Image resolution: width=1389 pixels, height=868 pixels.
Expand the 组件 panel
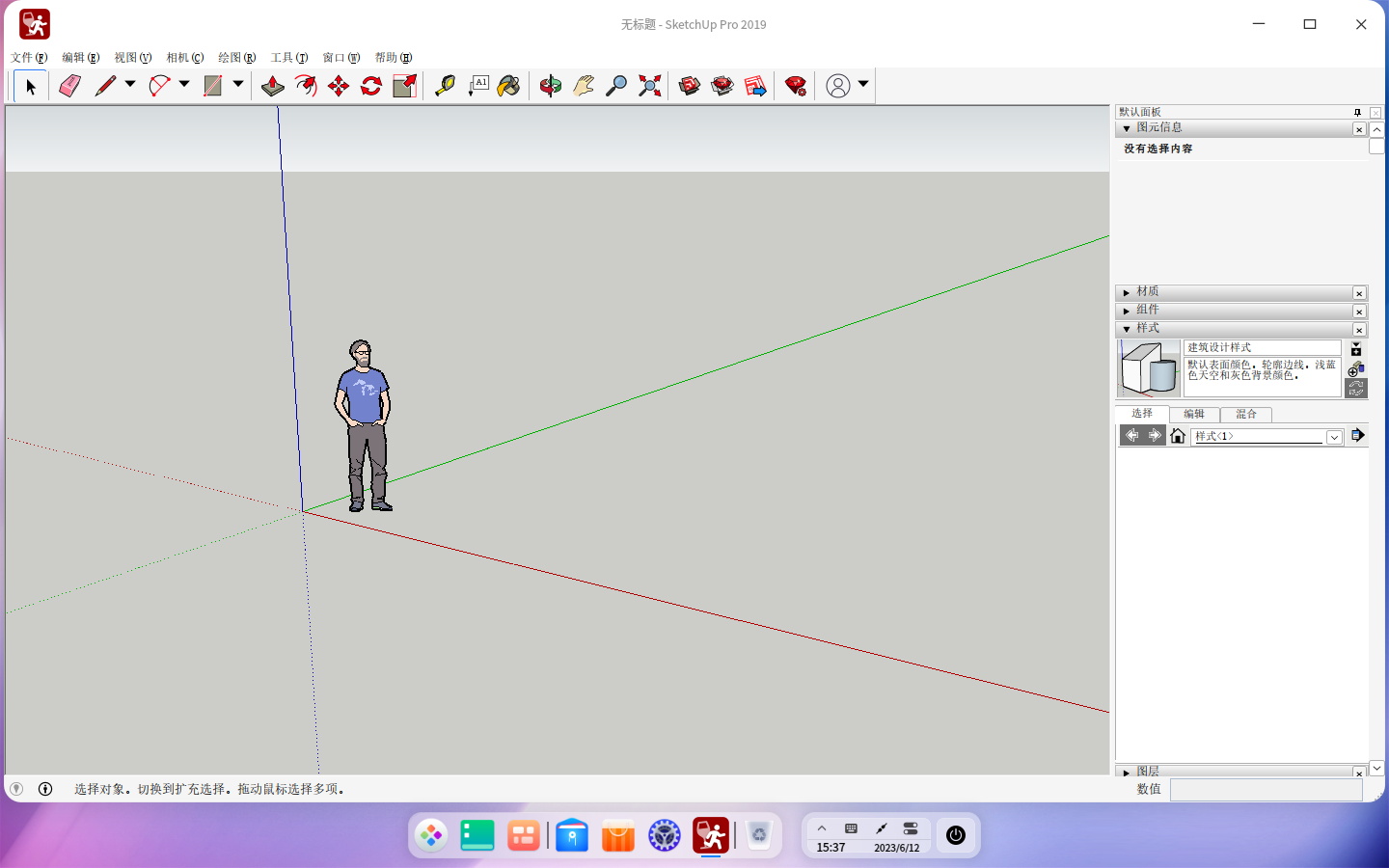[1127, 311]
